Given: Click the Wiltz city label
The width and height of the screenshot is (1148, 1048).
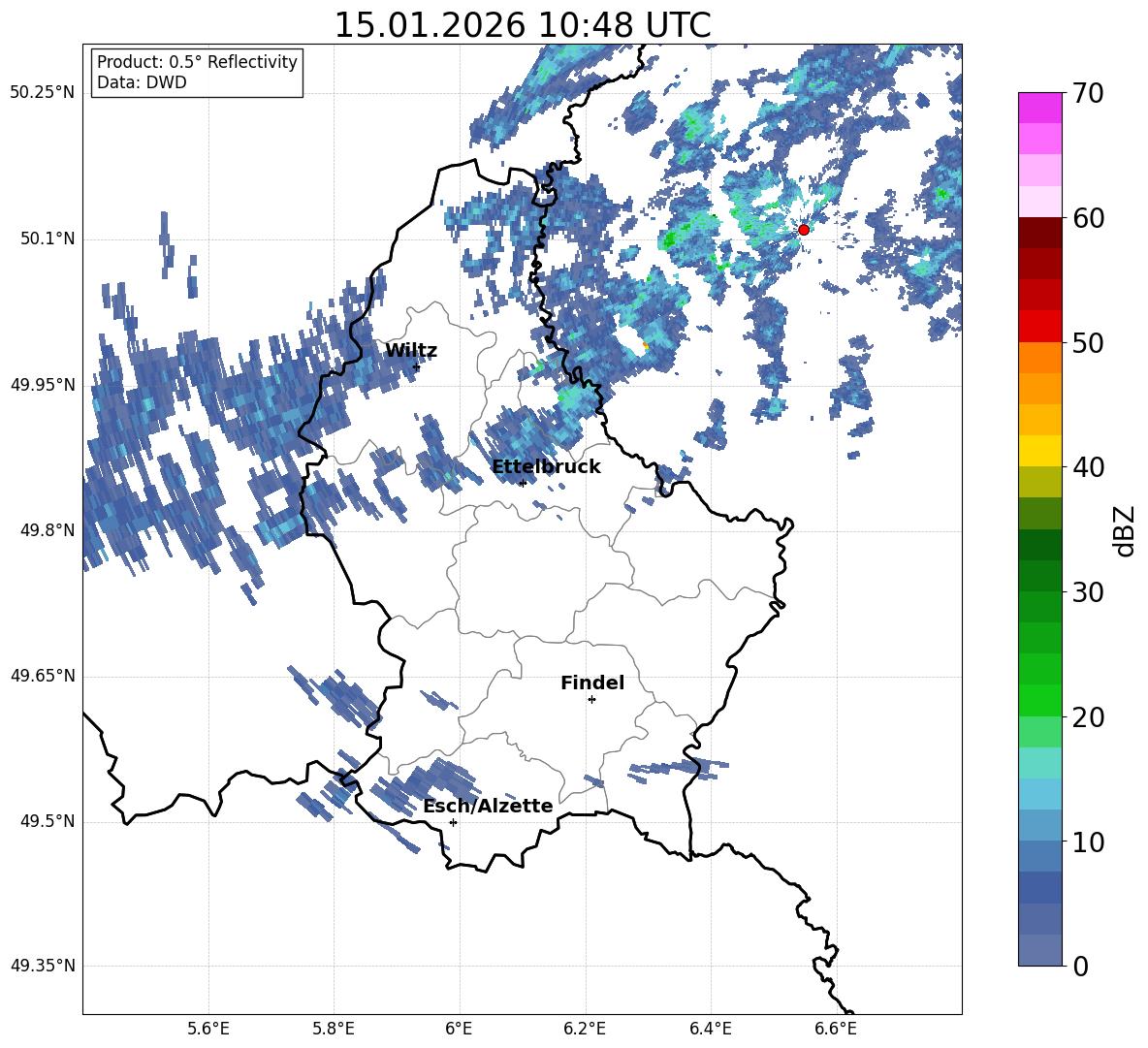Looking at the screenshot, I should pos(411,351).
